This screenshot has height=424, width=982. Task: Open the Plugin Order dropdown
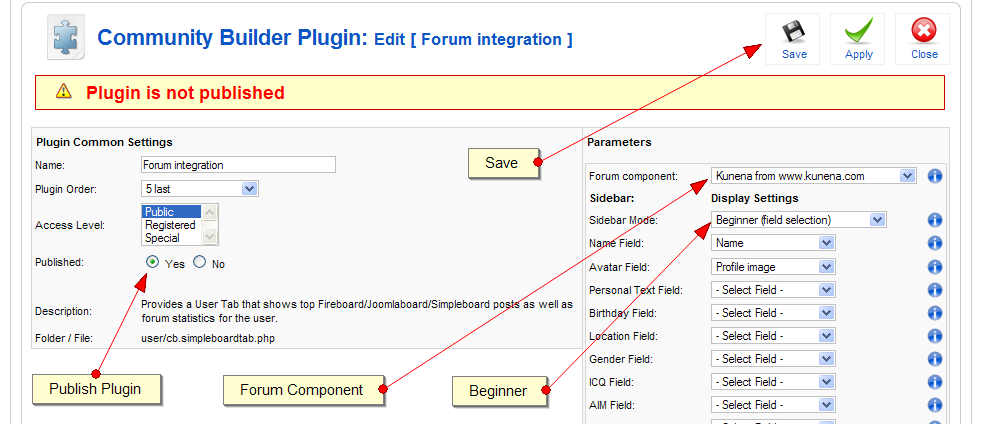click(x=200, y=188)
